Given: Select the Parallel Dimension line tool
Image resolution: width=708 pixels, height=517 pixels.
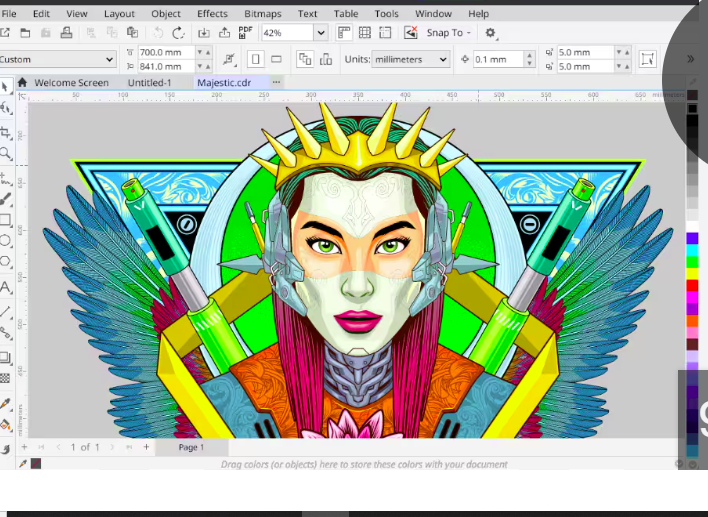Looking at the screenshot, I should (x=5, y=311).
